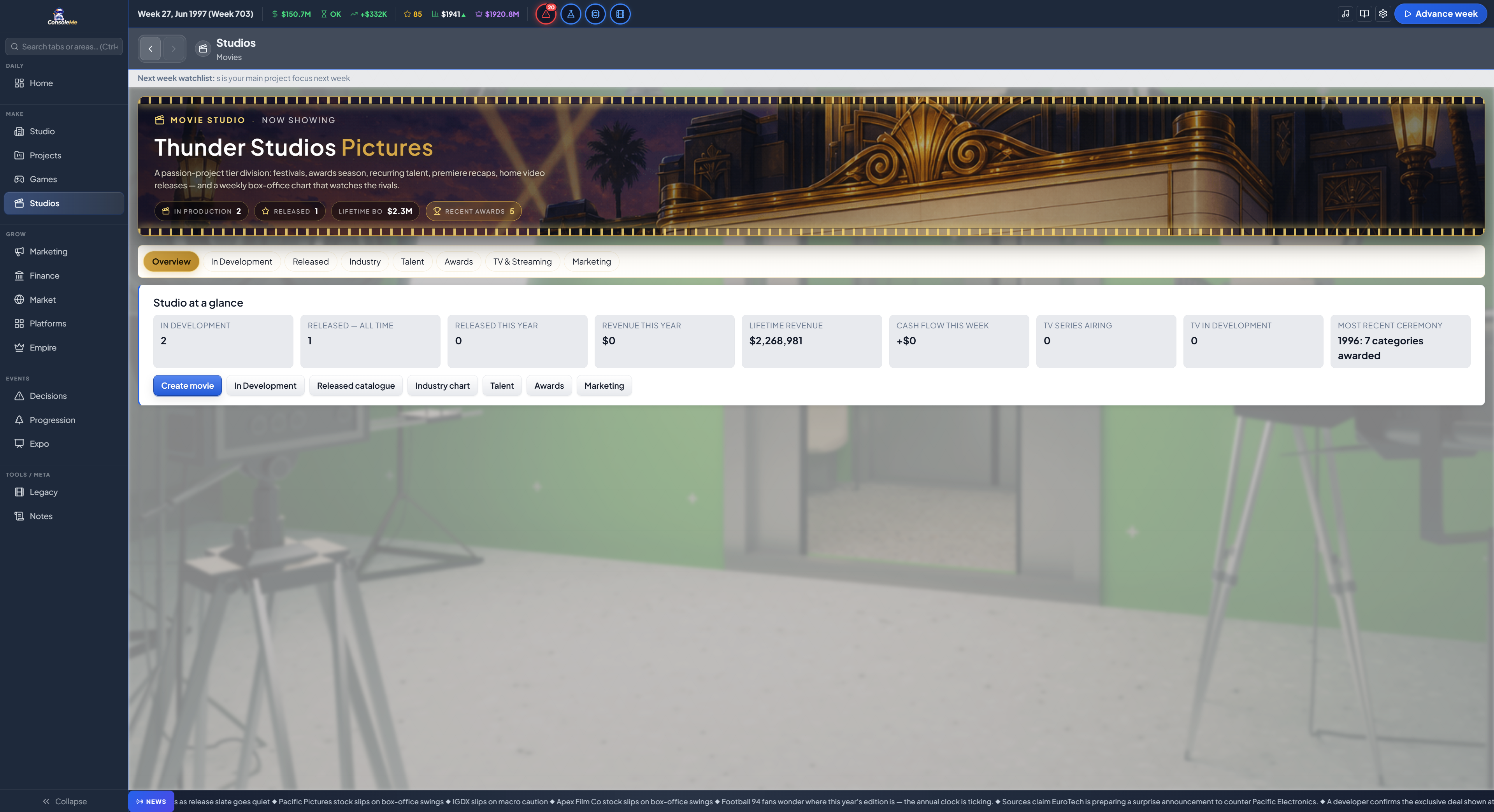Click the film strip icon in top bar
This screenshot has height=812, width=1494.
(x=621, y=14)
